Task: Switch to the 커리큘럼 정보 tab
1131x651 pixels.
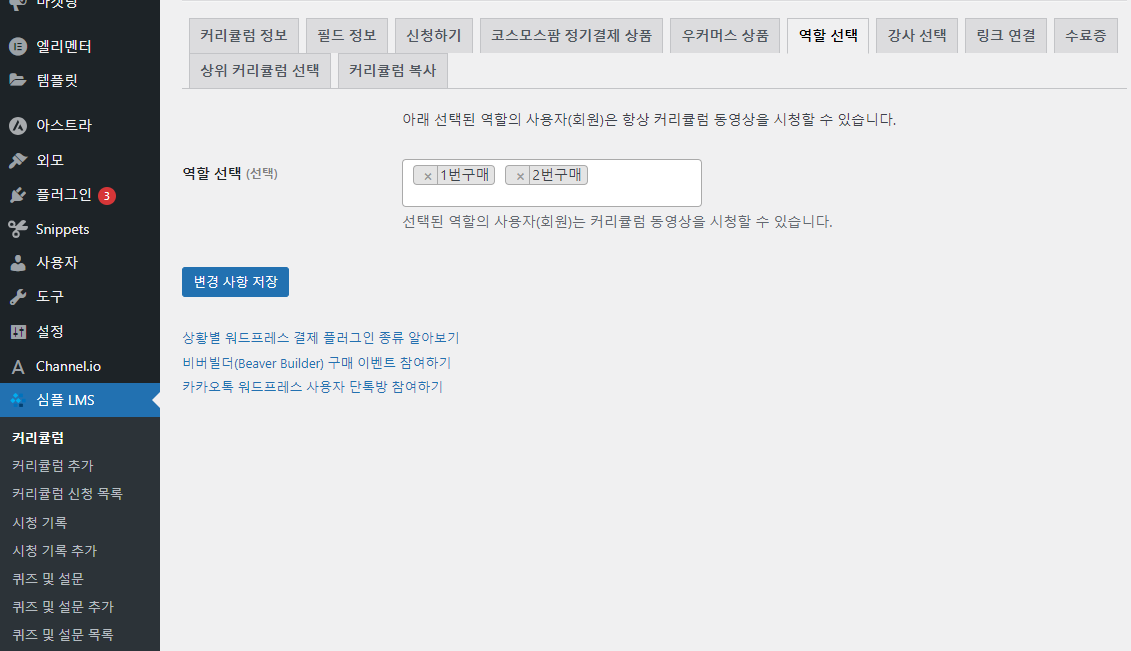Action: (244, 35)
